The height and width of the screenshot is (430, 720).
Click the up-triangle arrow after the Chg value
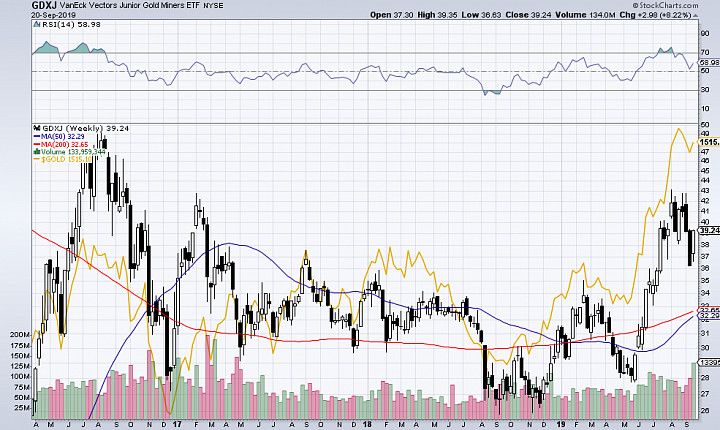coord(696,16)
